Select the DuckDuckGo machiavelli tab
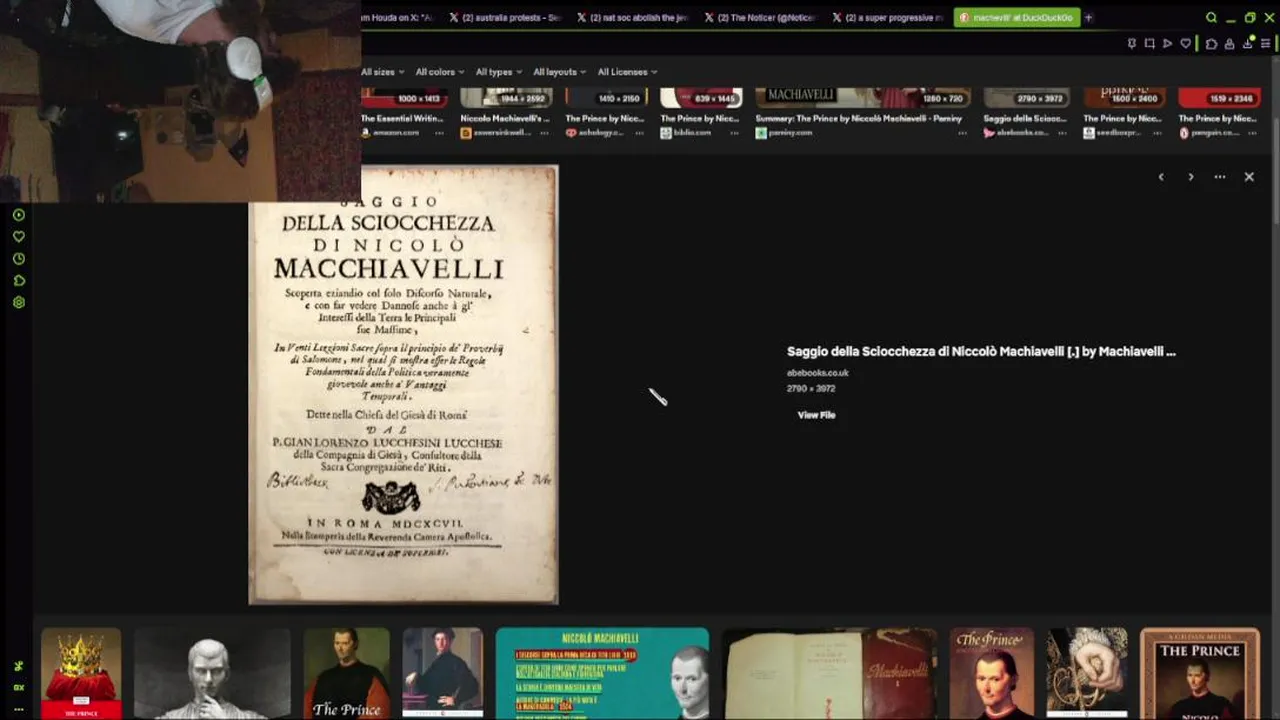This screenshot has height=720, width=1280. (1015, 17)
